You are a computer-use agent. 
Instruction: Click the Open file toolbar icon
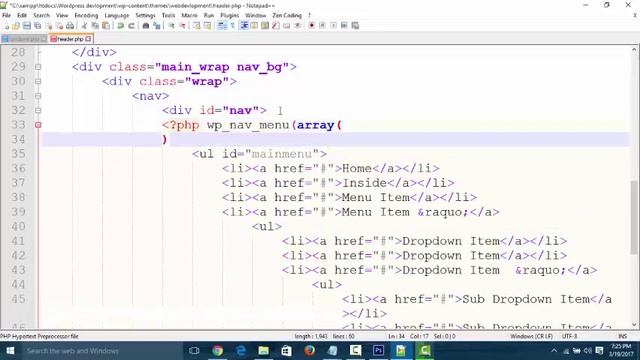tap(16, 26)
